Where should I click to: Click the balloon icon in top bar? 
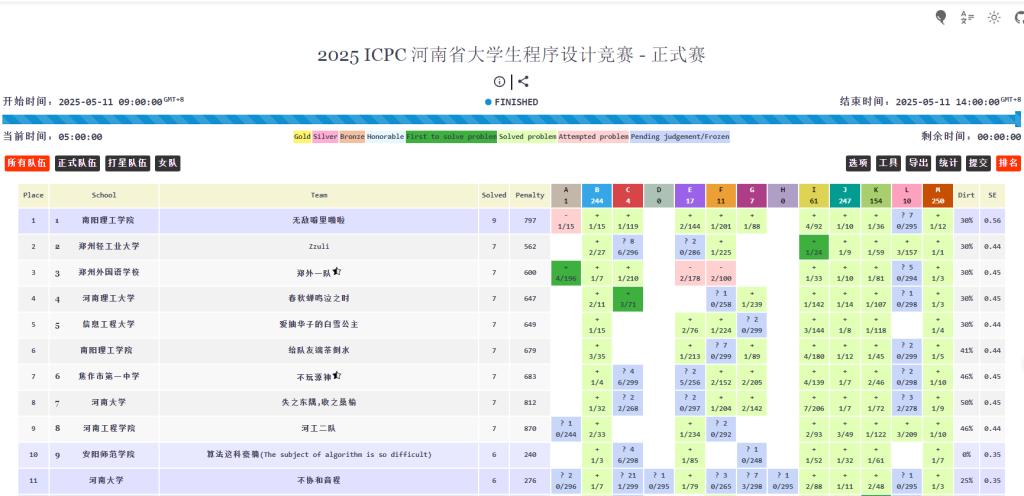pyautogui.click(x=941, y=17)
